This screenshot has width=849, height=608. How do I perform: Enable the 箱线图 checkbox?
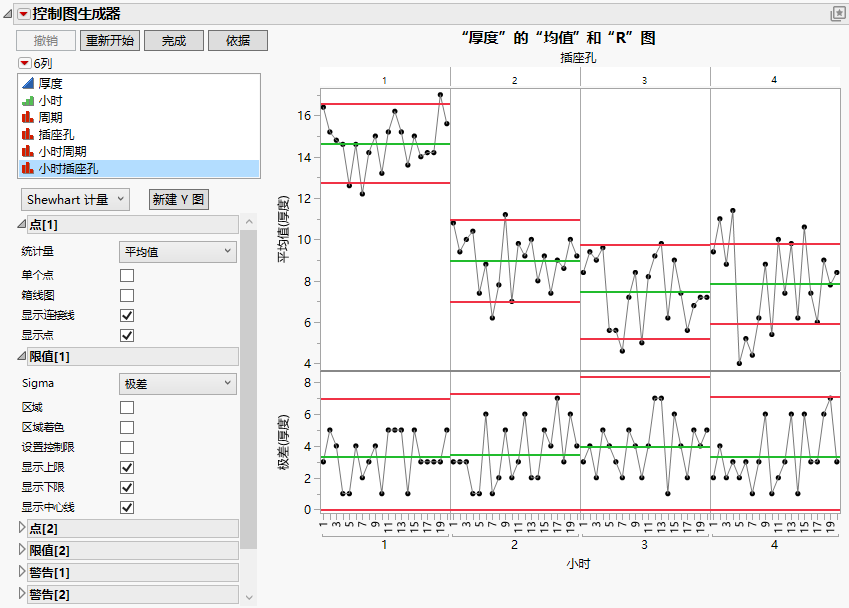click(x=127, y=296)
